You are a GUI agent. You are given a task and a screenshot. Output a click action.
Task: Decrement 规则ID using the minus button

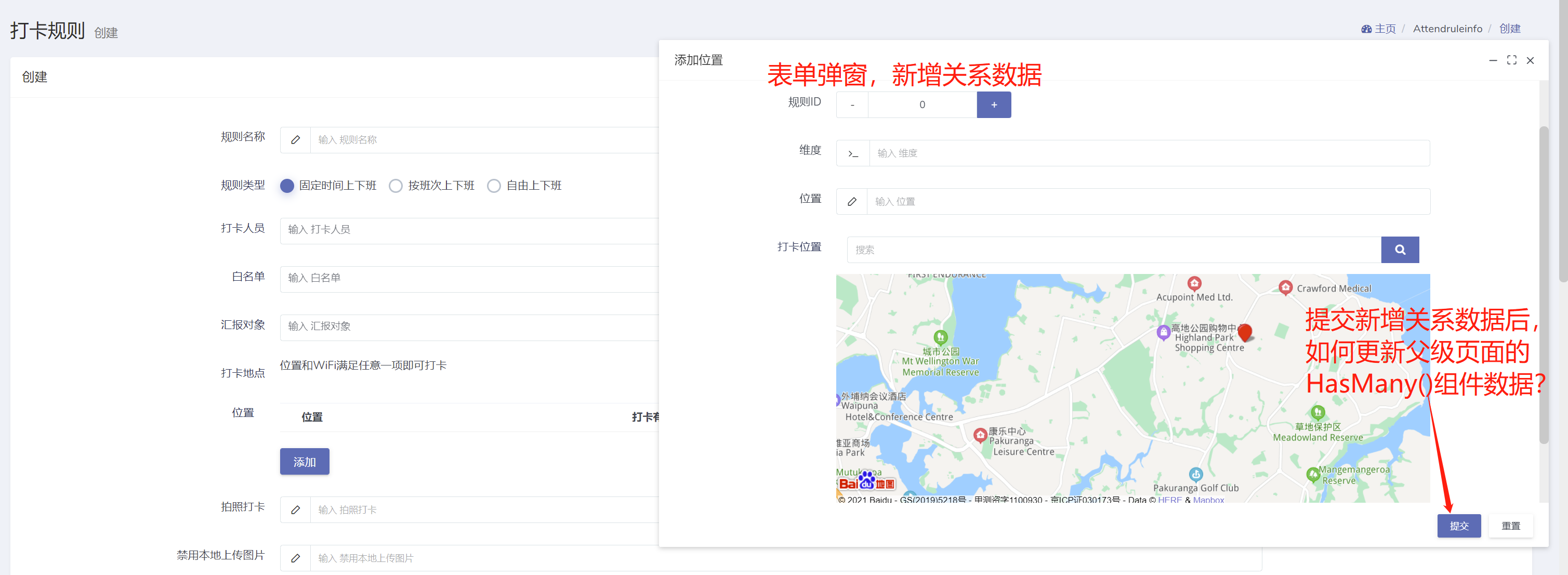[x=852, y=104]
